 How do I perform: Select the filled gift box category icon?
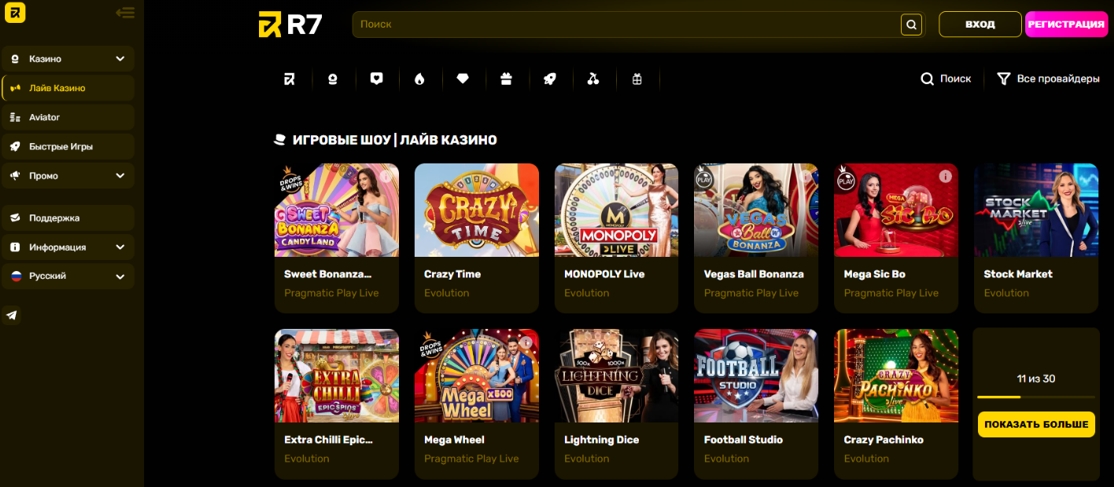506,79
